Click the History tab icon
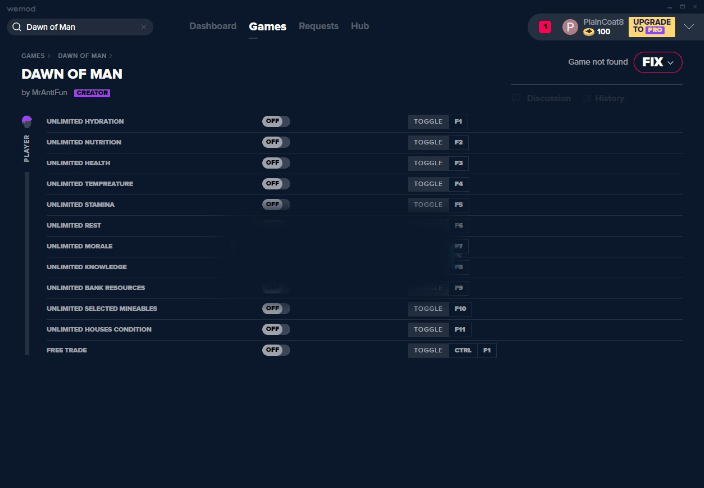 [586, 98]
